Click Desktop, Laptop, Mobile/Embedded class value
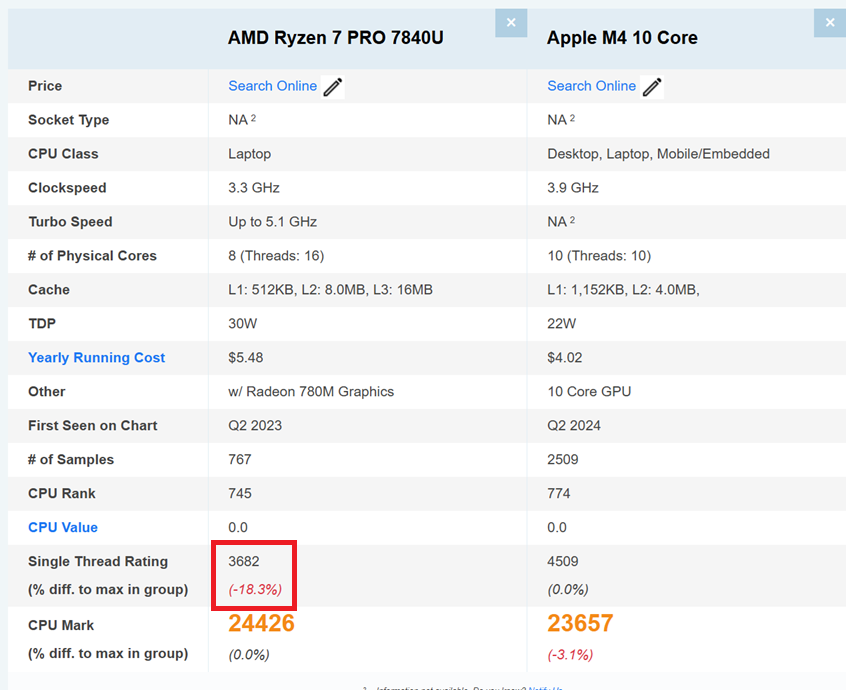 pyautogui.click(x=658, y=154)
